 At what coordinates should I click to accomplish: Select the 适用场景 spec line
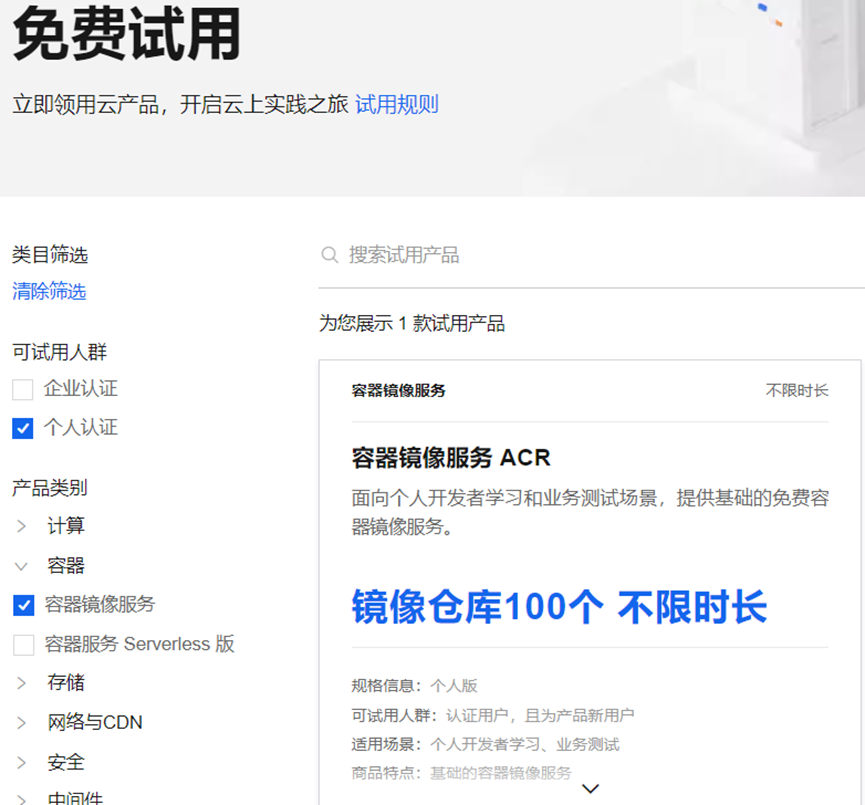coord(485,744)
